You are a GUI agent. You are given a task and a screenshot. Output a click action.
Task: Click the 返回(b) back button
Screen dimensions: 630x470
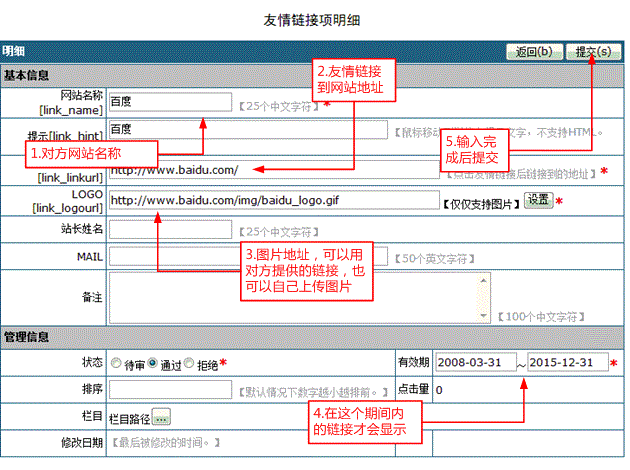[x=534, y=52]
